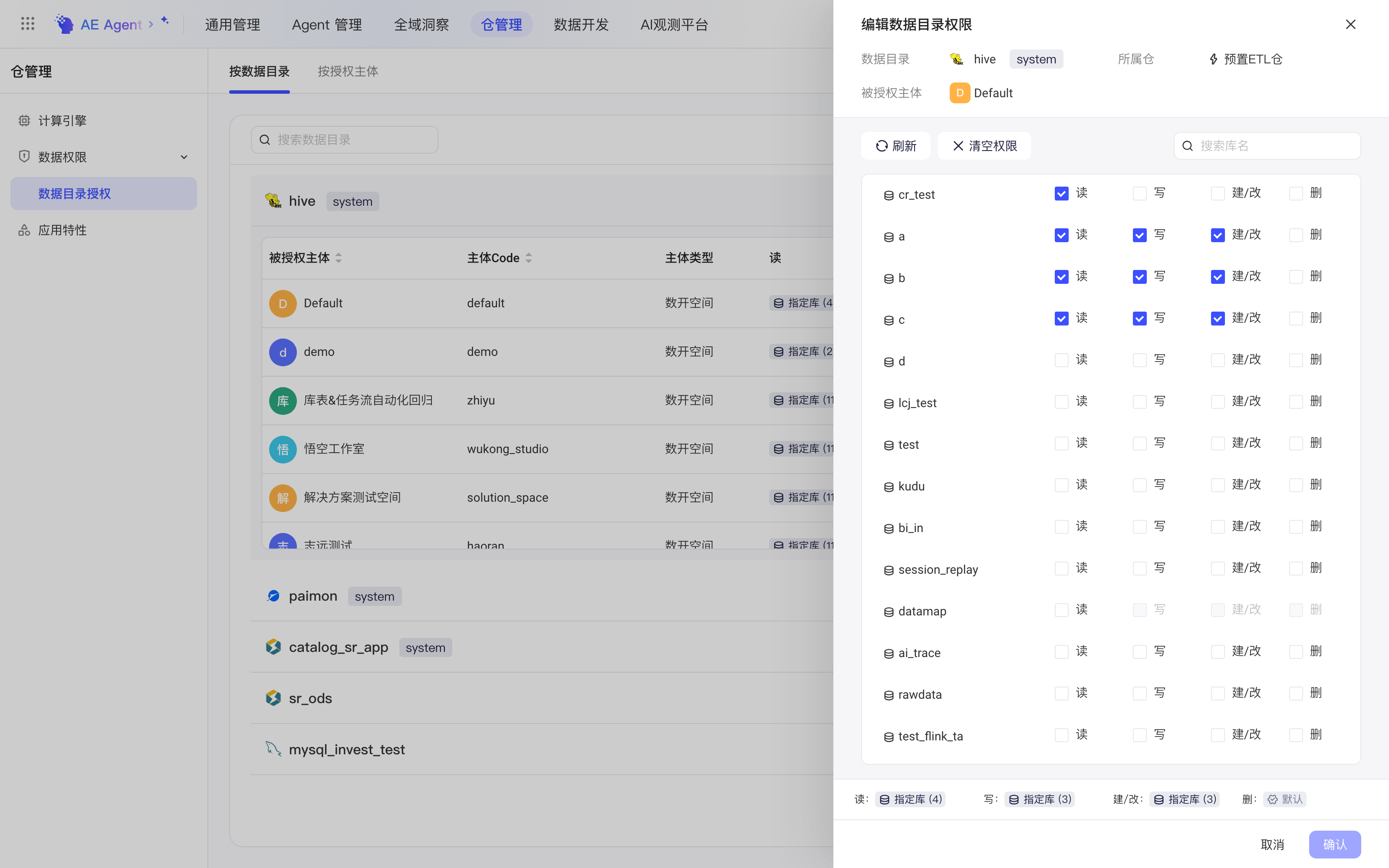
Task: Click the 确认 button
Action: coord(1334,845)
